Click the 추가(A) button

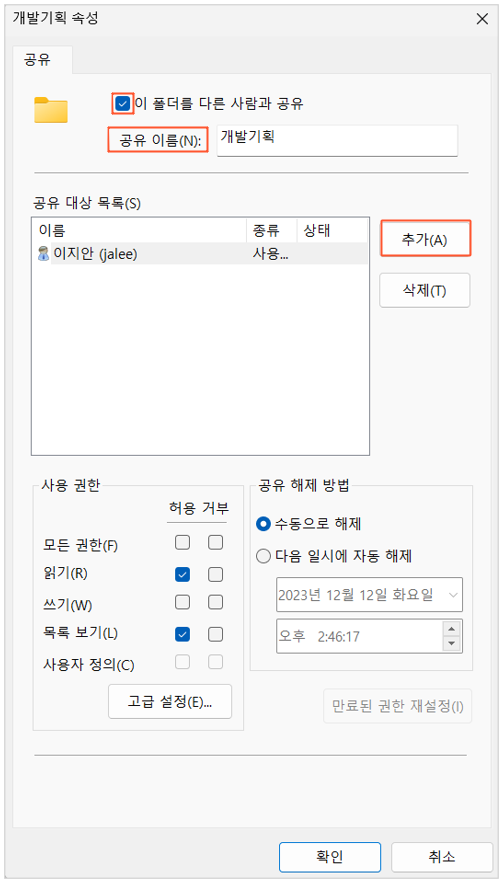point(425,239)
